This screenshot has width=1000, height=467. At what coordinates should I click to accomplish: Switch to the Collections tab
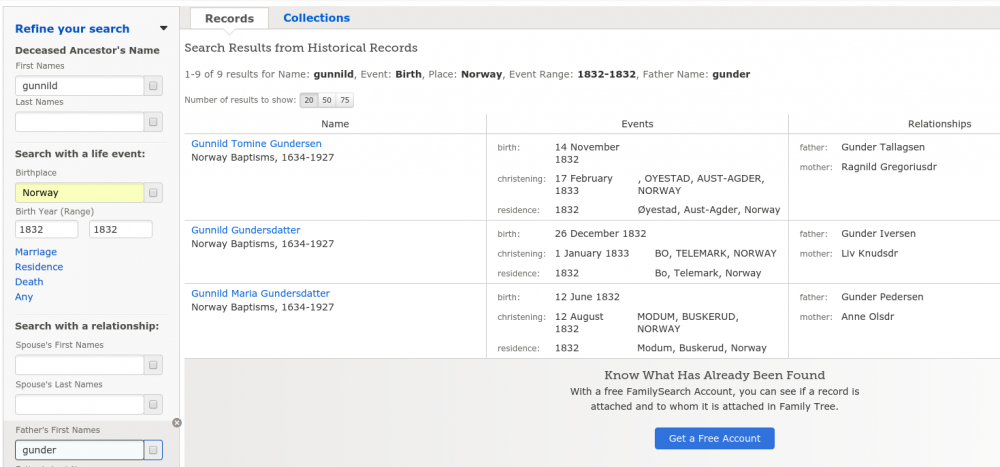pos(316,18)
